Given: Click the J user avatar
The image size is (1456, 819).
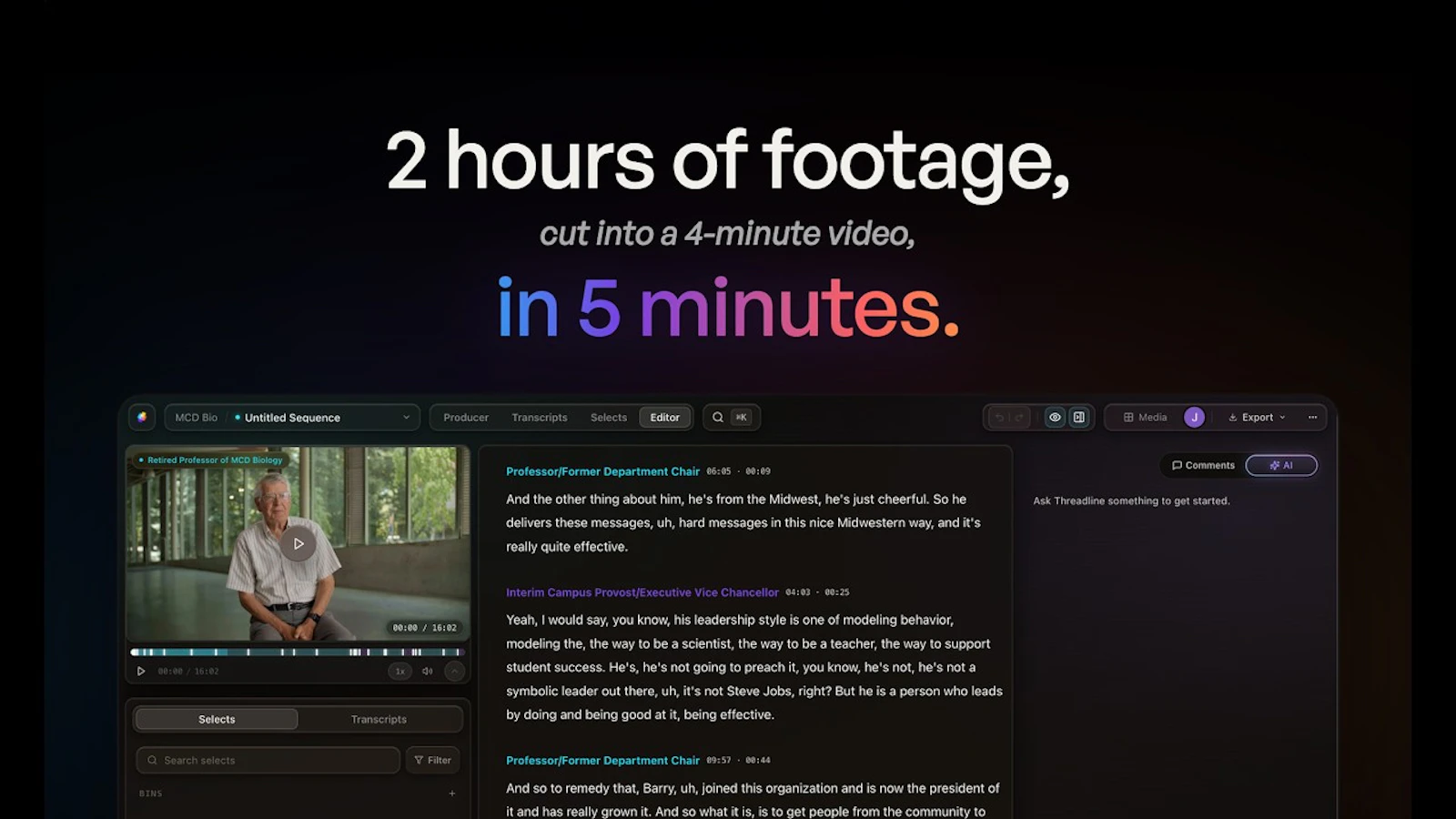Looking at the screenshot, I should tap(1195, 418).
